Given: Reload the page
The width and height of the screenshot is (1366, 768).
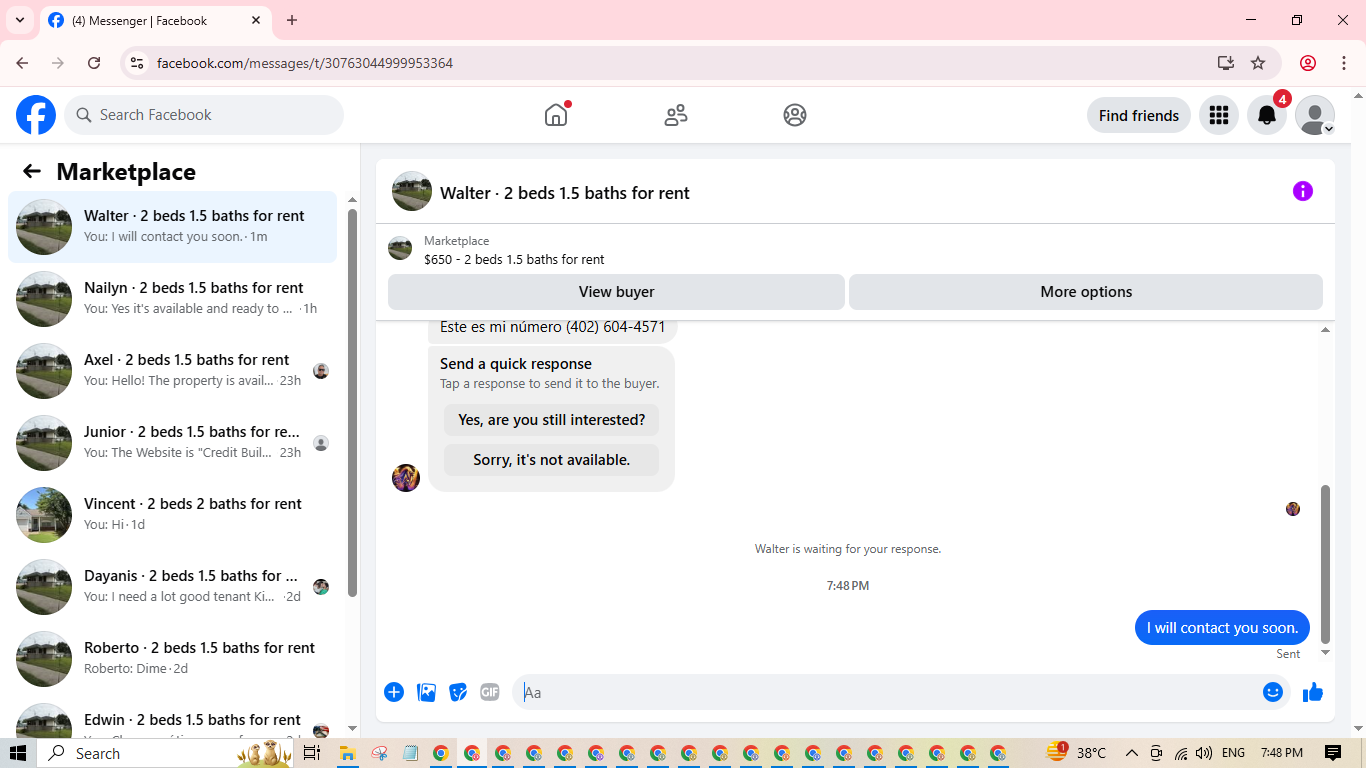Looking at the screenshot, I should [x=94, y=63].
